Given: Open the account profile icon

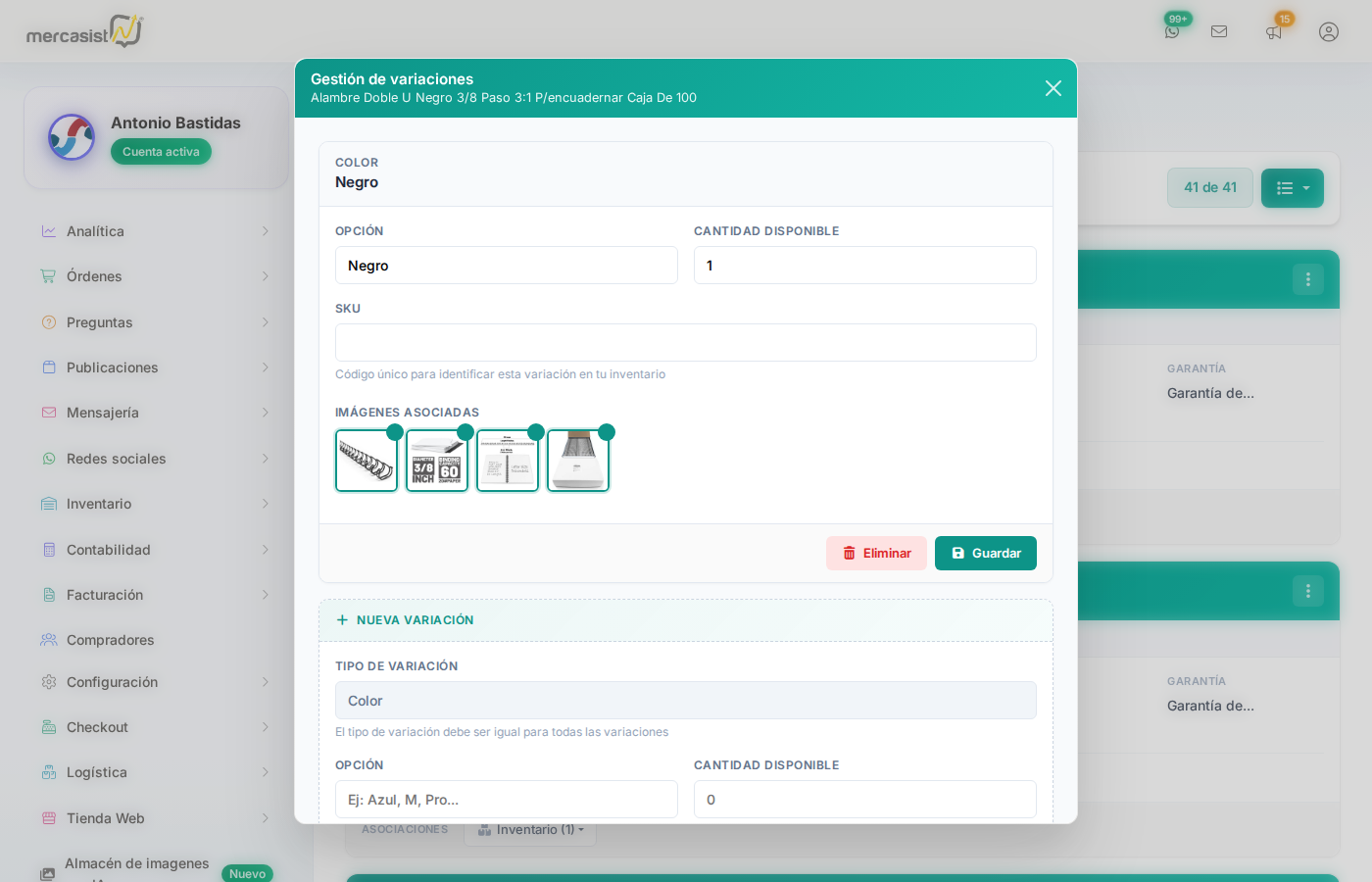Looking at the screenshot, I should (1329, 30).
